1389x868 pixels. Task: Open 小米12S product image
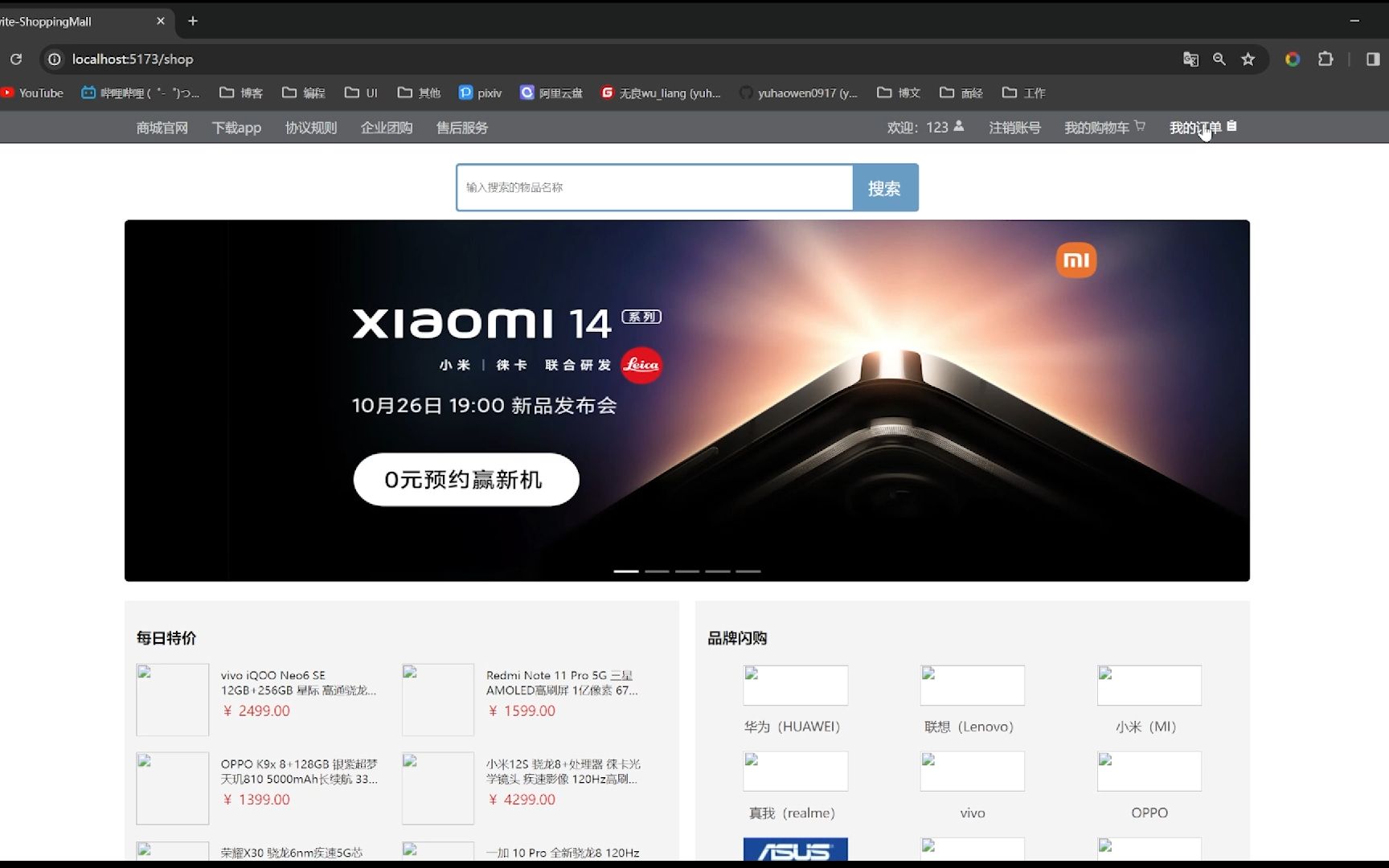tap(438, 788)
